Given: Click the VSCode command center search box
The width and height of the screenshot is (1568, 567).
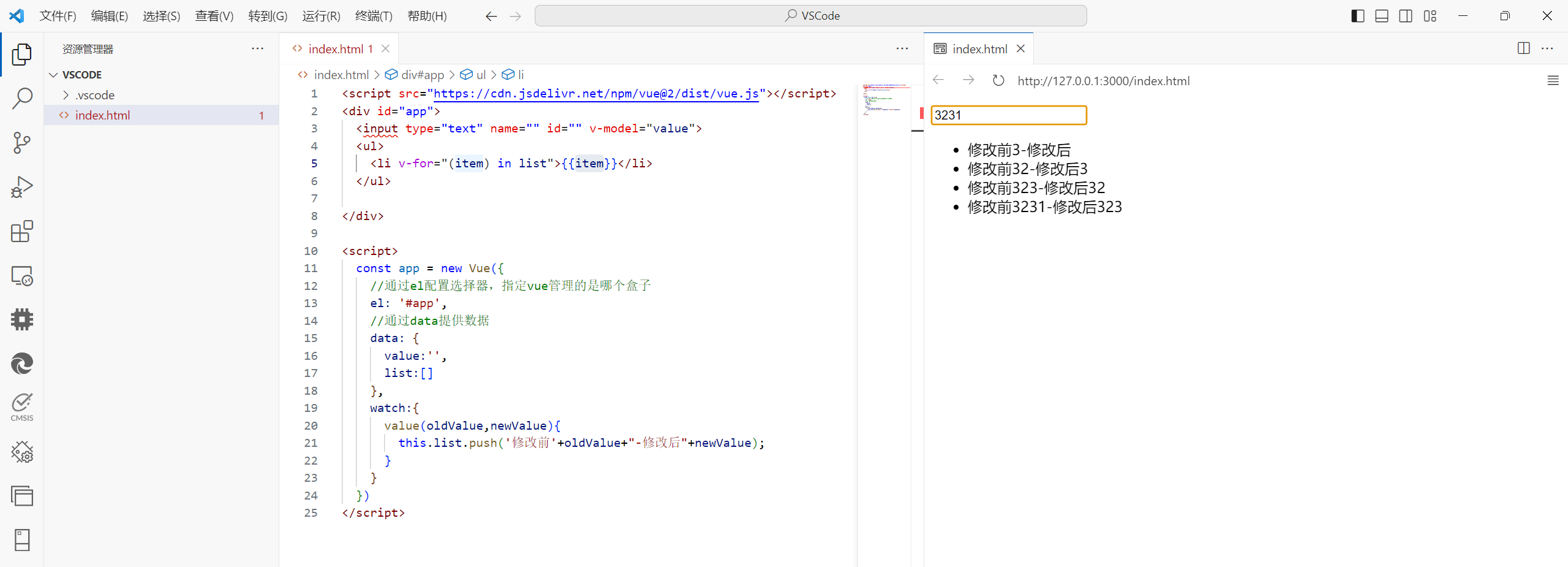Looking at the screenshot, I should point(810,16).
